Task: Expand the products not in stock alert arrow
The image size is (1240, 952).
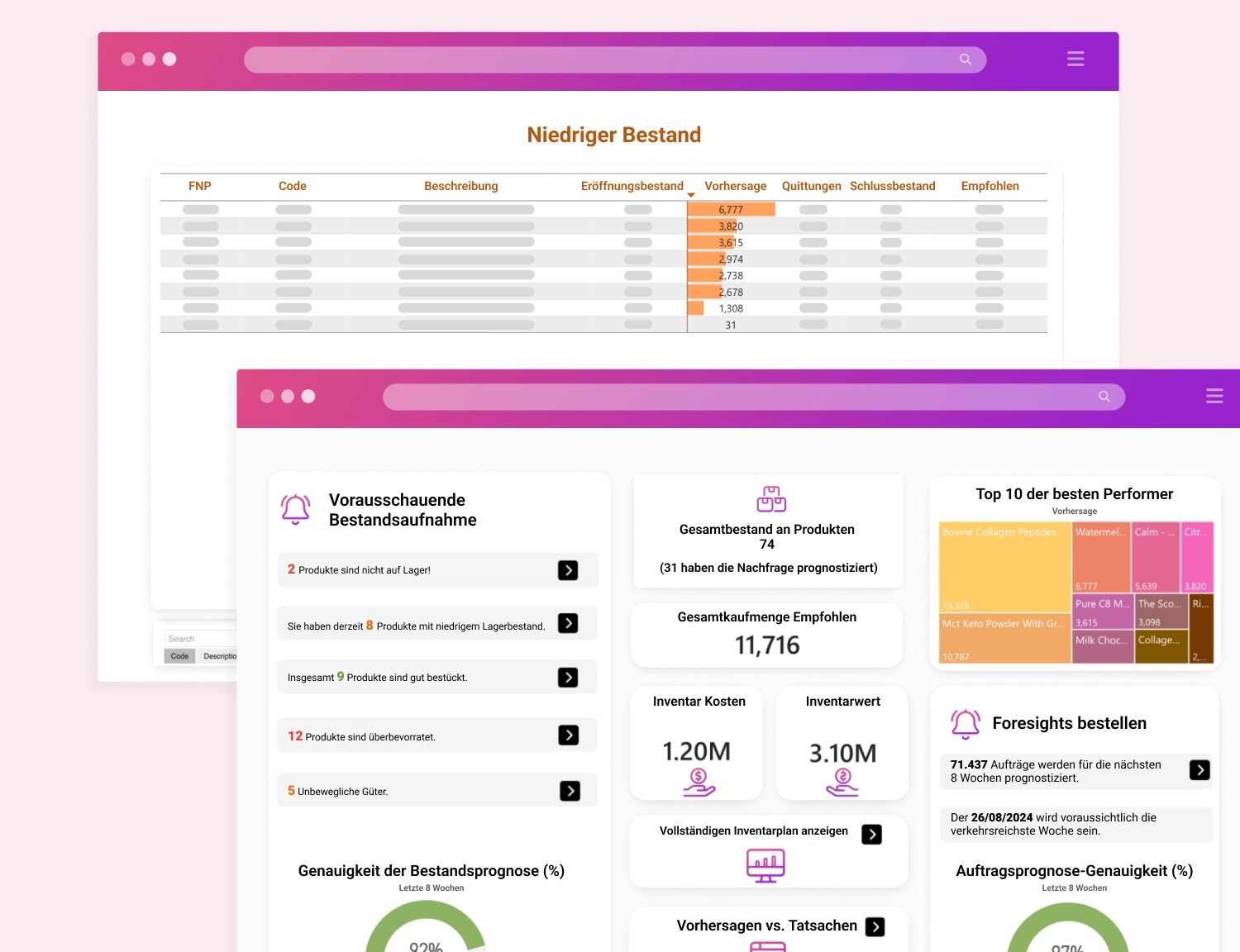Action: 568,570
